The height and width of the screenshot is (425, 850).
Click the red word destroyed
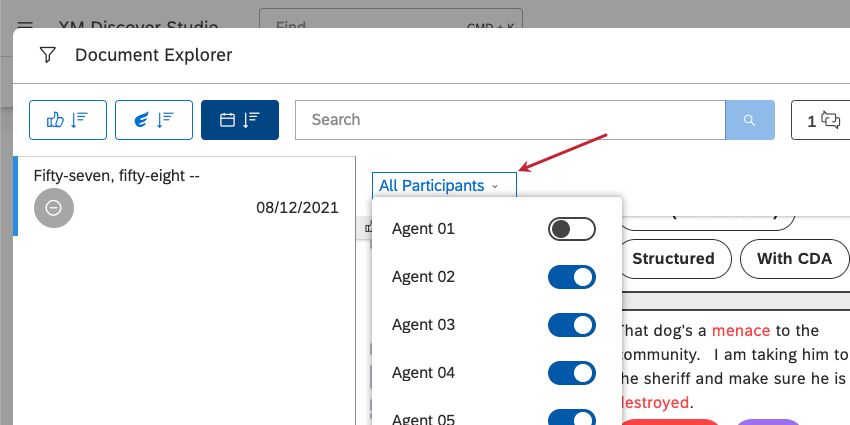coord(655,403)
